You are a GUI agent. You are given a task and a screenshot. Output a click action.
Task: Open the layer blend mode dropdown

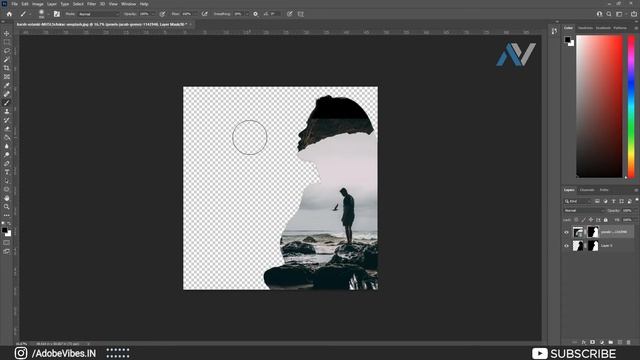[x=584, y=211]
